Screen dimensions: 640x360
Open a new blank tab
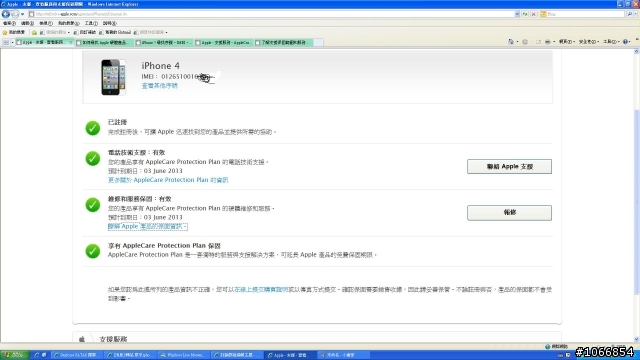318,42
